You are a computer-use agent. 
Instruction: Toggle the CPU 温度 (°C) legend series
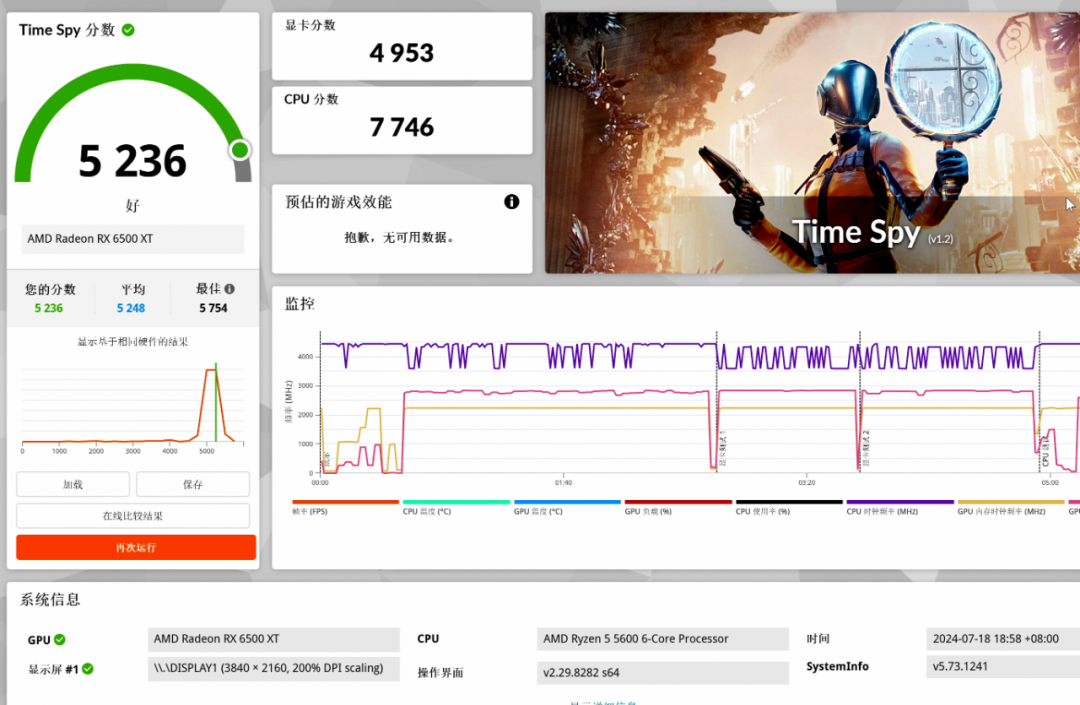tap(456, 507)
